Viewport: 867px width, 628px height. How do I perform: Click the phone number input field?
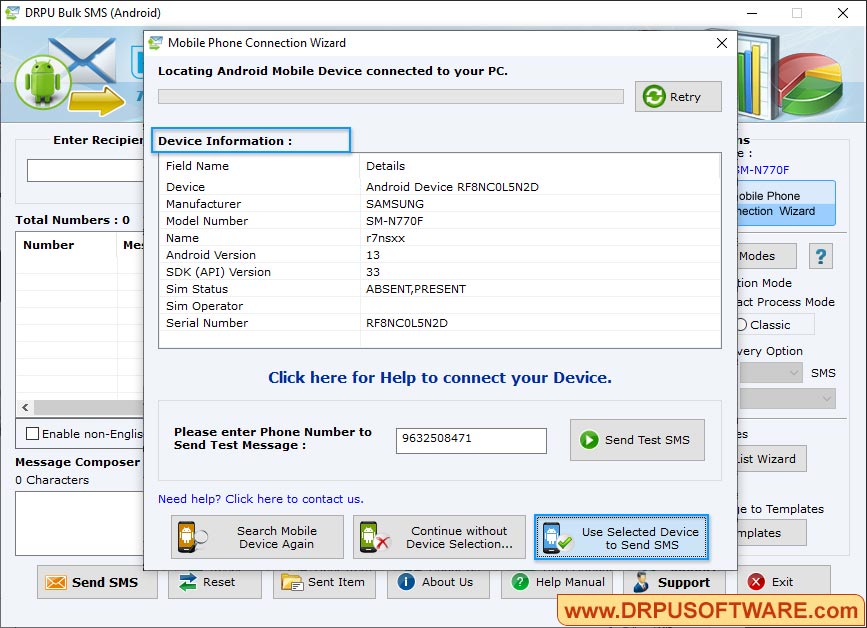[x=471, y=440]
